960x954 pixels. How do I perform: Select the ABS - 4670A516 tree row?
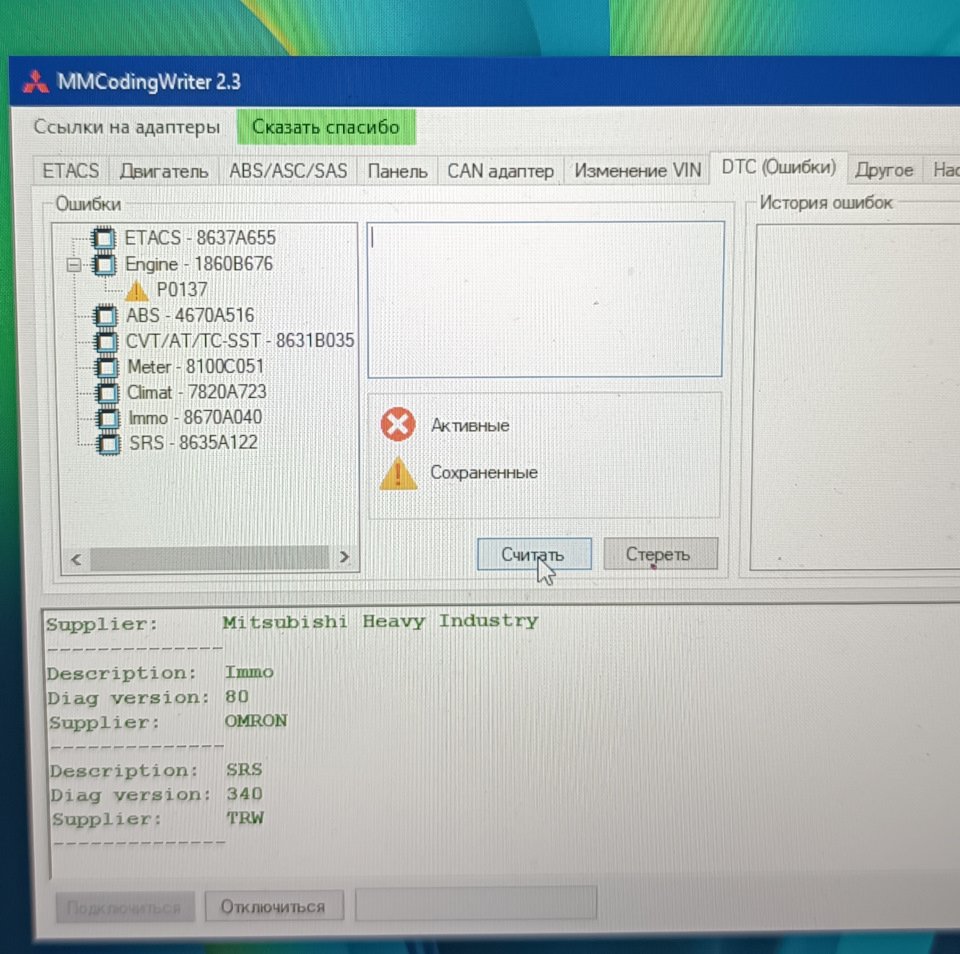pyautogui.click(x=190, y=316)
